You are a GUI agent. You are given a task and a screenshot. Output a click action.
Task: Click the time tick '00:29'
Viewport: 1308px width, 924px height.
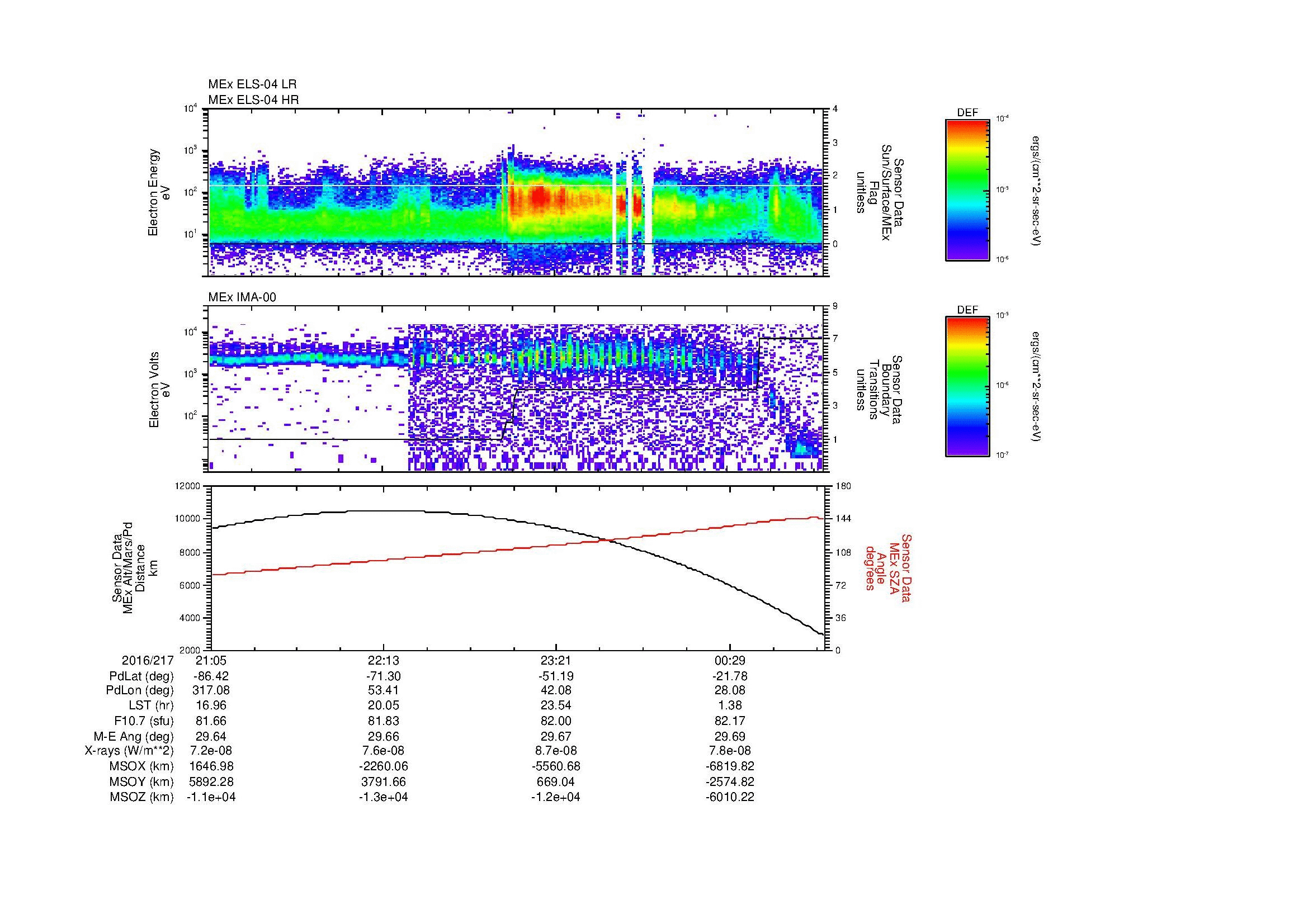point(730,661)
